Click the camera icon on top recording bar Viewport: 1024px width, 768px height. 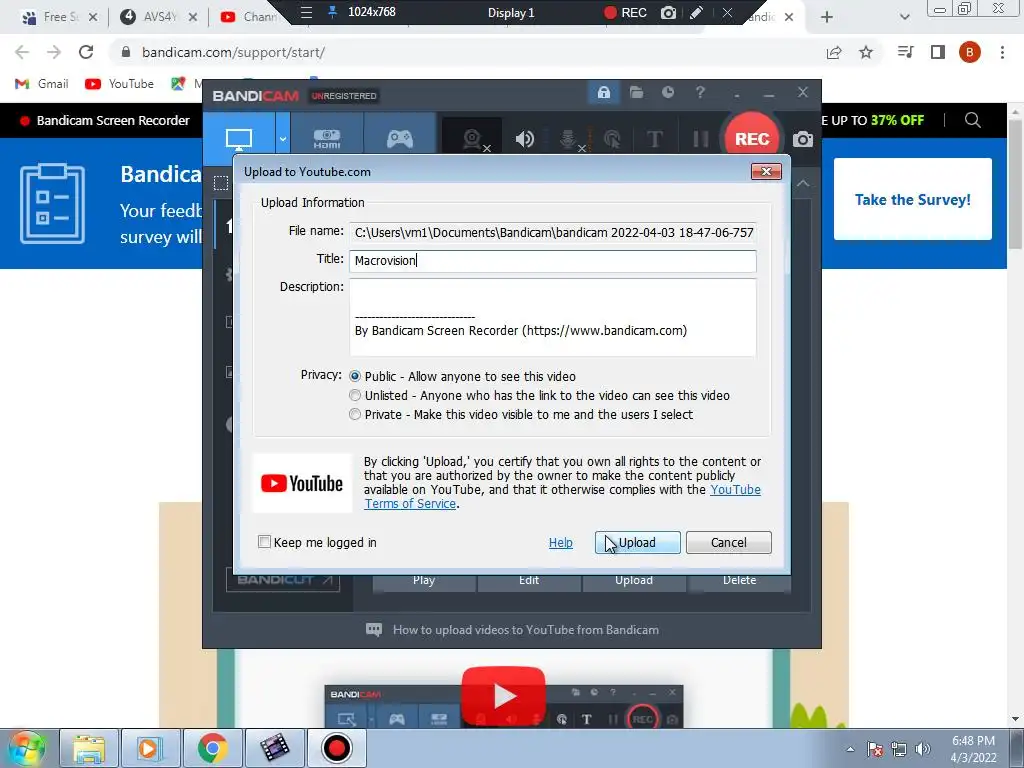click(x=668, y=12)
